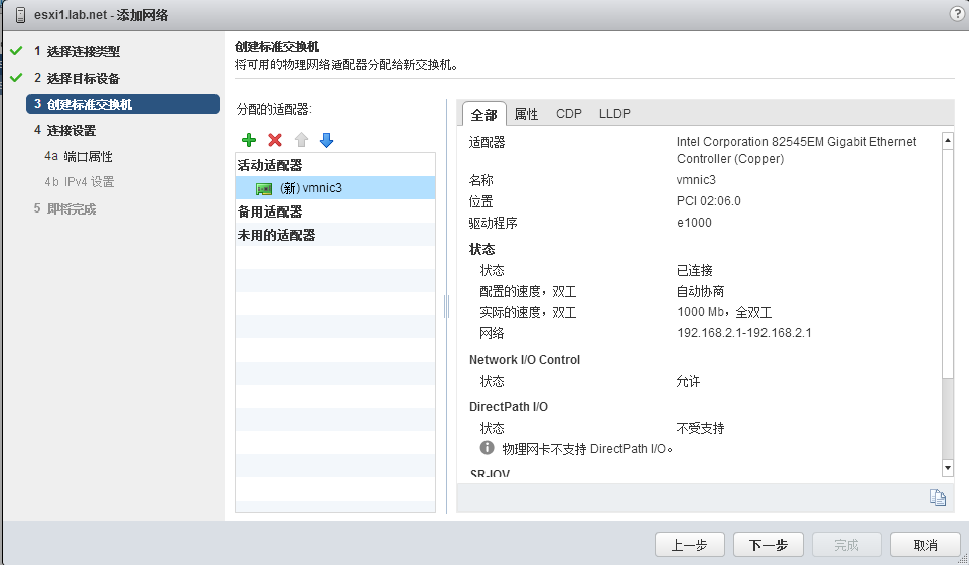
Task: Click the 分配的适配器 label
Action: click(x=274, y=109)
